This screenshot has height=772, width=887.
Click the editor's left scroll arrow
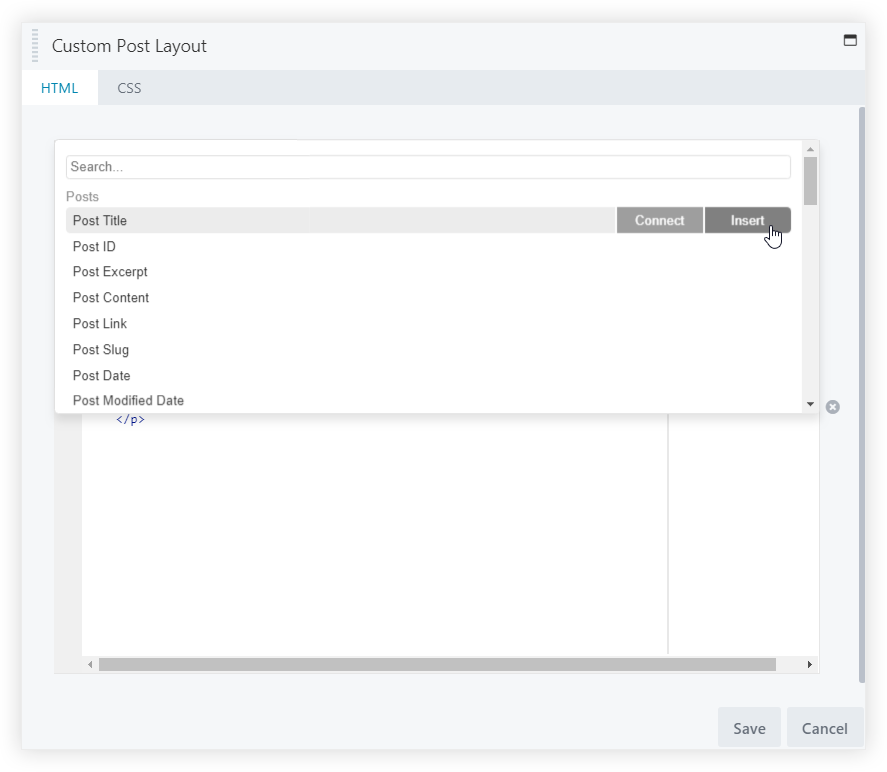(x=90, y=665)
